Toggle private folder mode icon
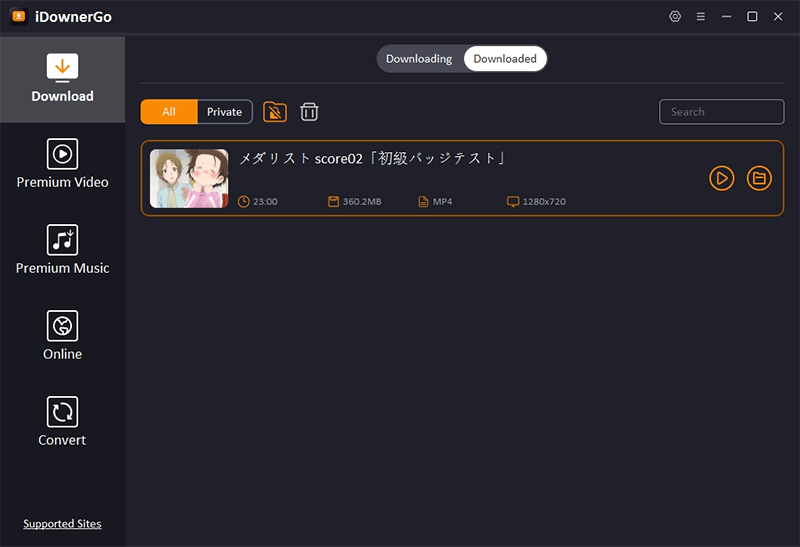The width and height of the screenshot is (800, 547). 274,112
